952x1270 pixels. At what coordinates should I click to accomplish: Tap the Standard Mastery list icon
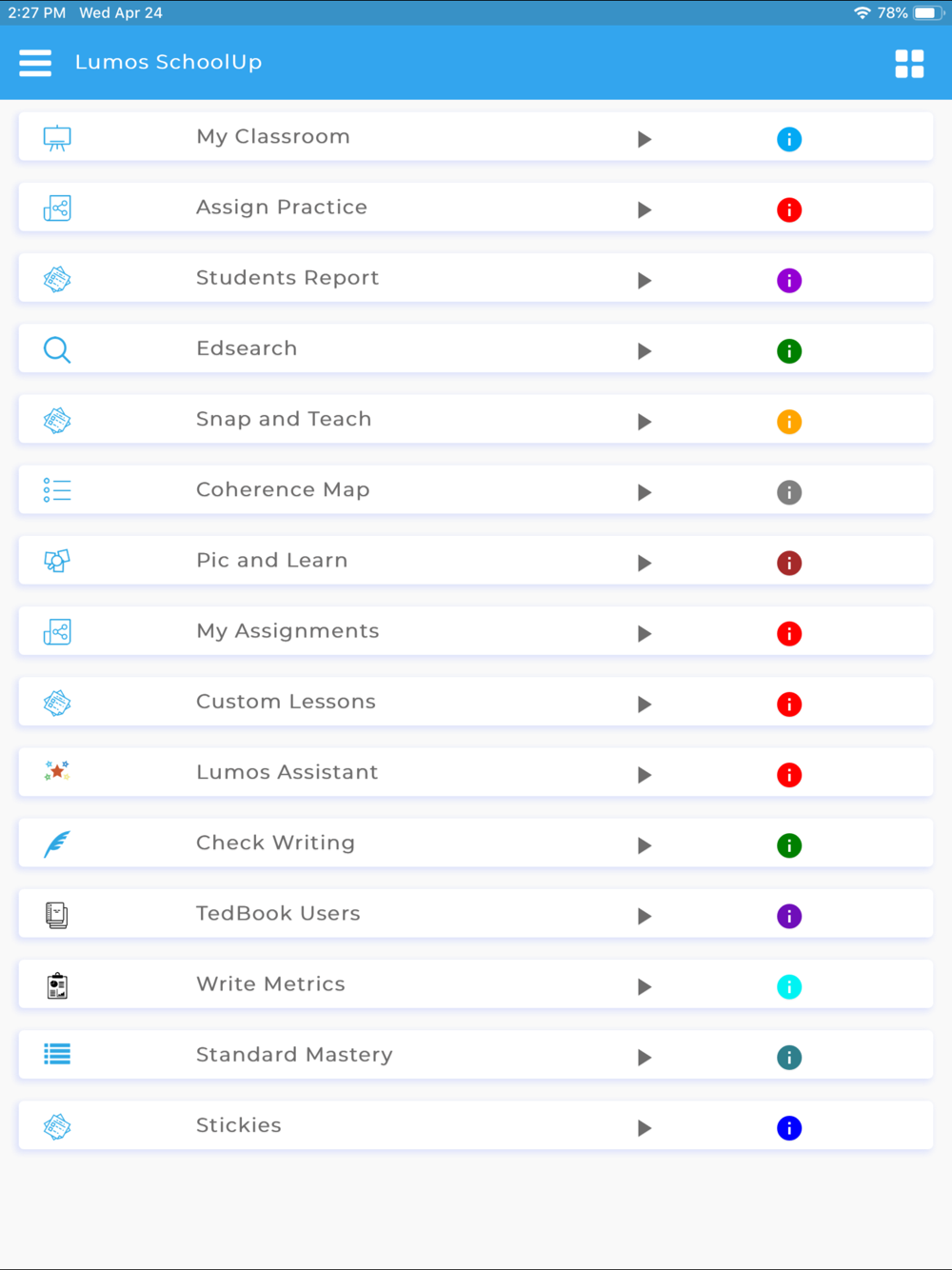point(57,1054)
